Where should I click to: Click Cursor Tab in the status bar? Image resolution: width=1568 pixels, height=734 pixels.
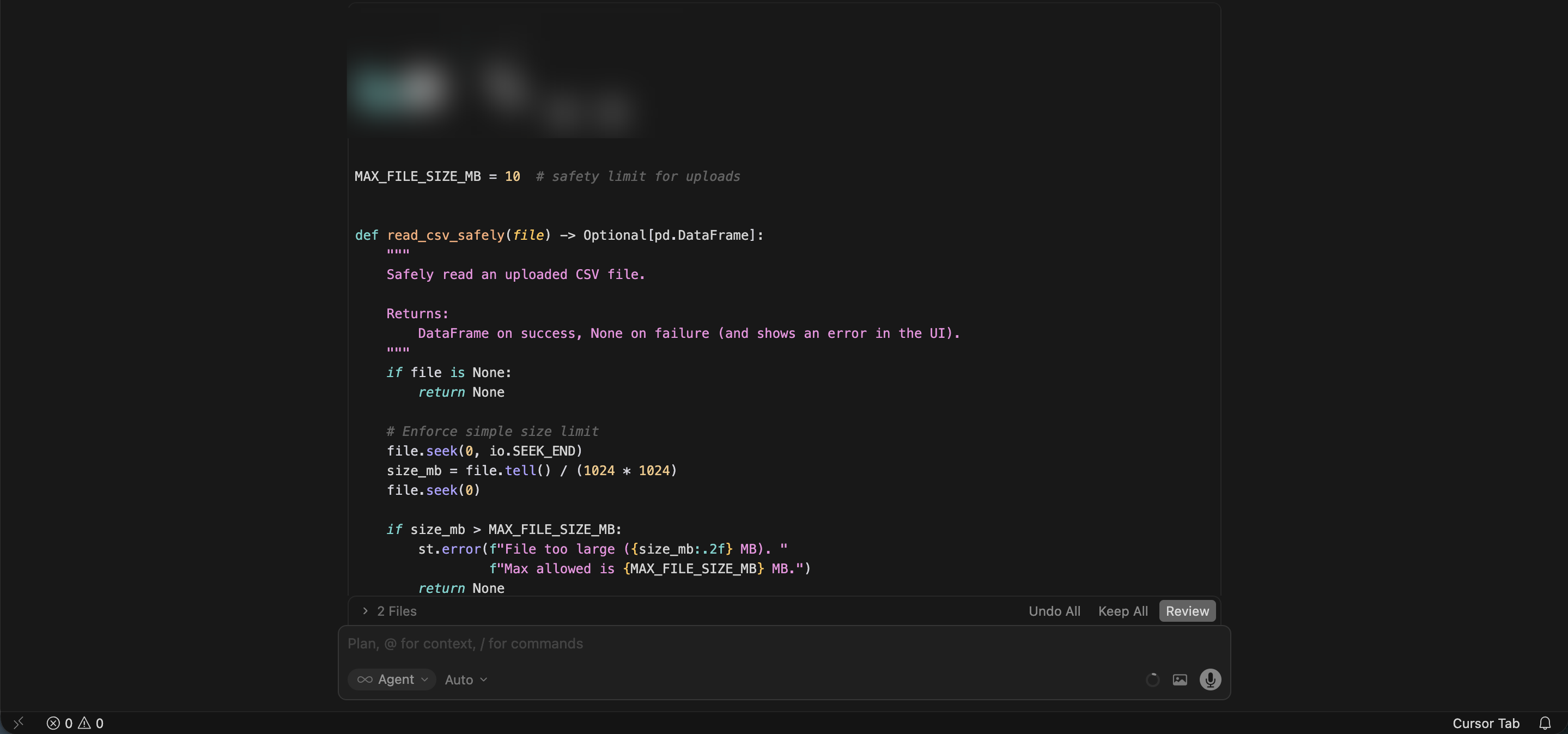(x=1486, y=723)
